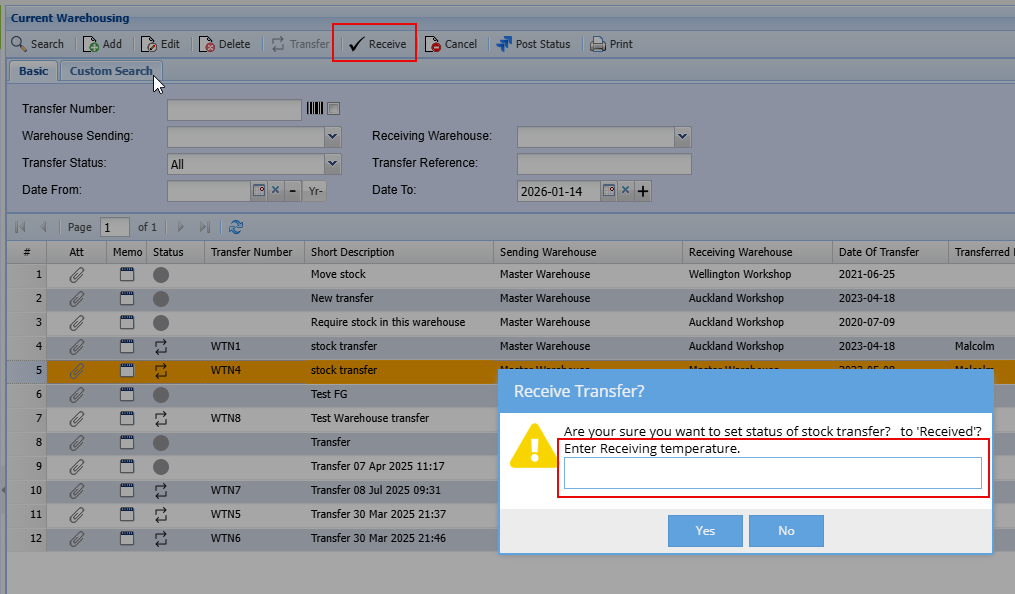The height and width of the screenshot is (594, 1015).
Task: Click the Post Status toolbar button
Action: (x=533, y=44)
